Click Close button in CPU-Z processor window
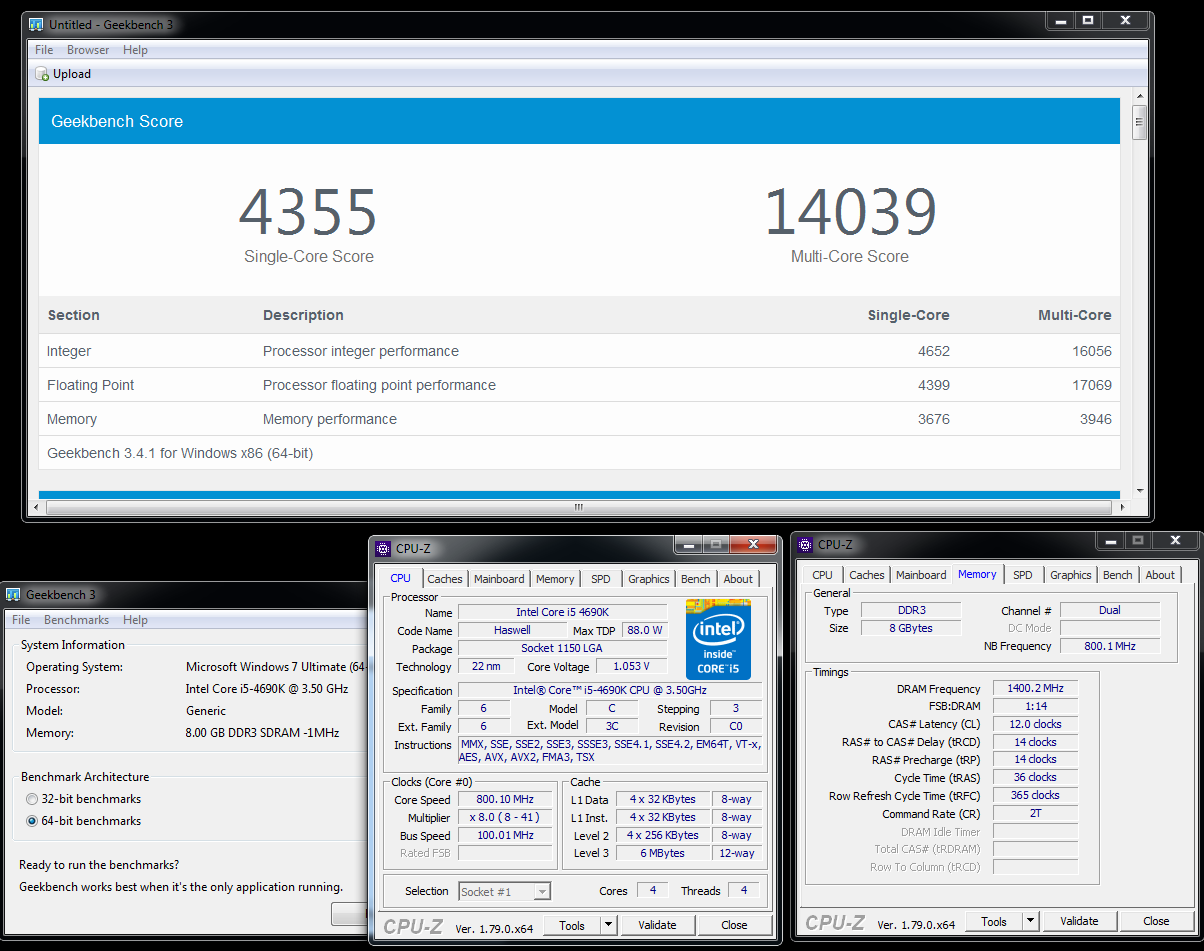 point(734,925)
